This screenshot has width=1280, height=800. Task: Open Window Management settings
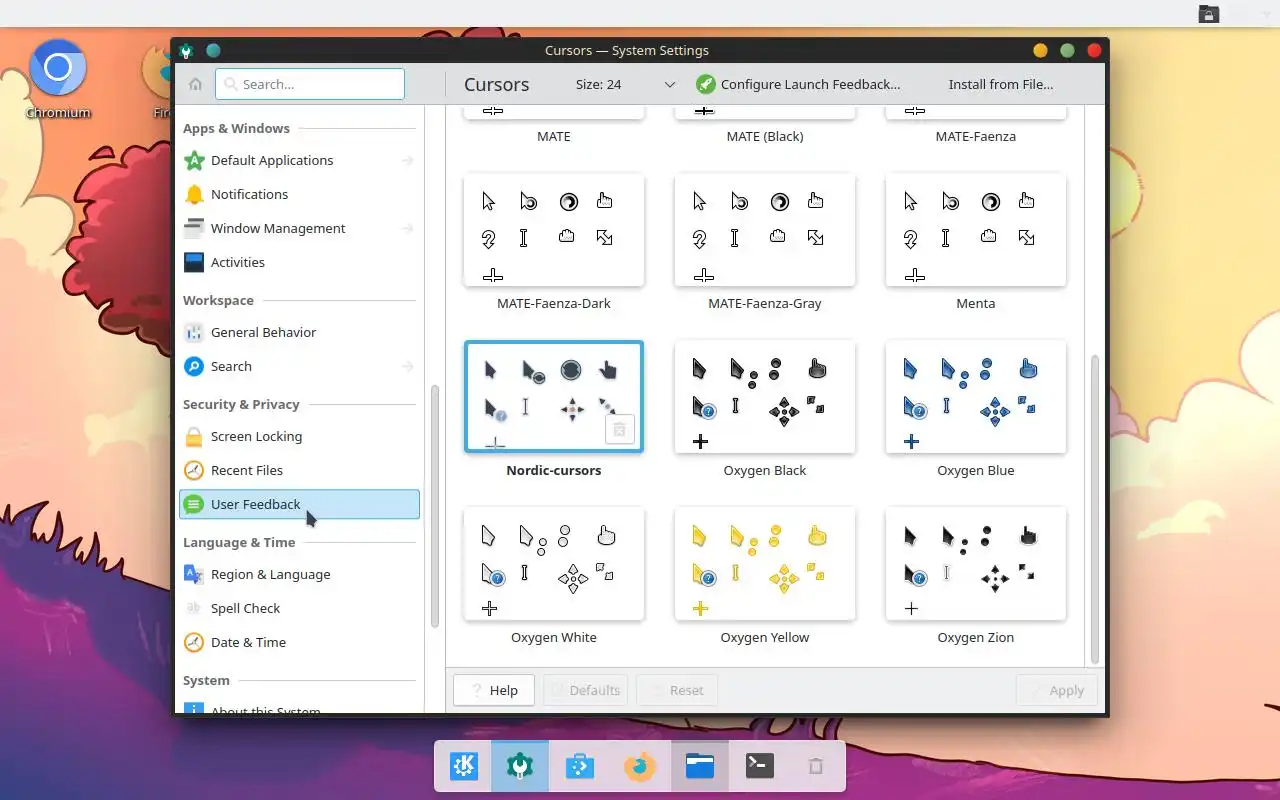click(299, 228)
